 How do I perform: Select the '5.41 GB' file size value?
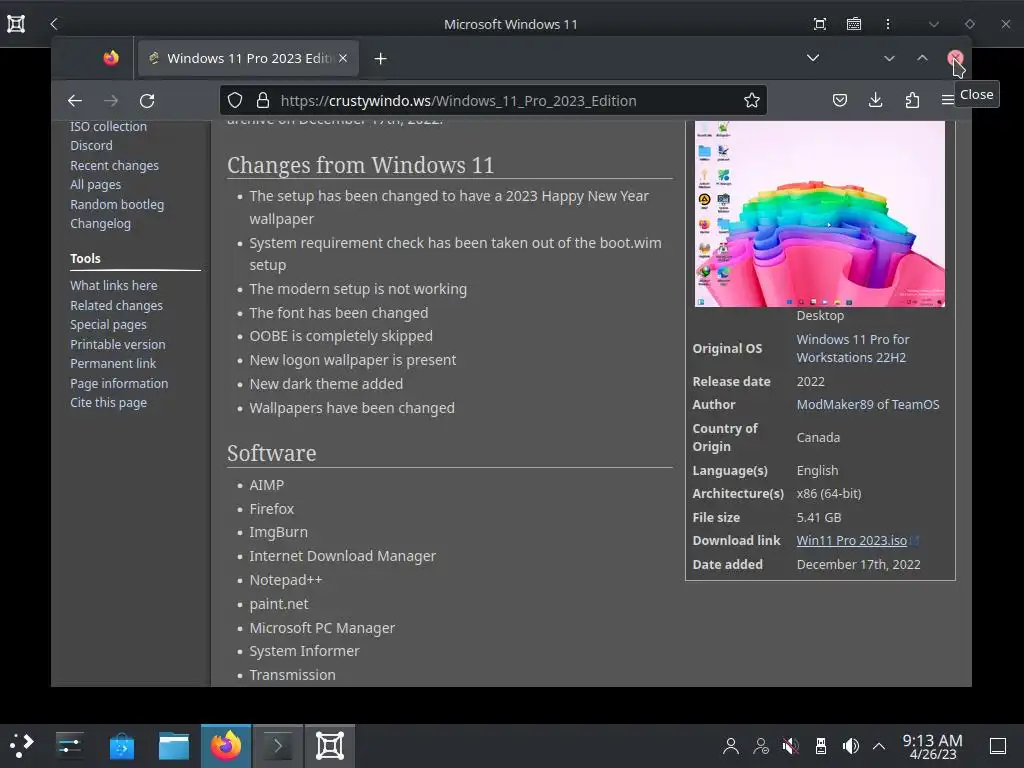[x=819, y=517]
